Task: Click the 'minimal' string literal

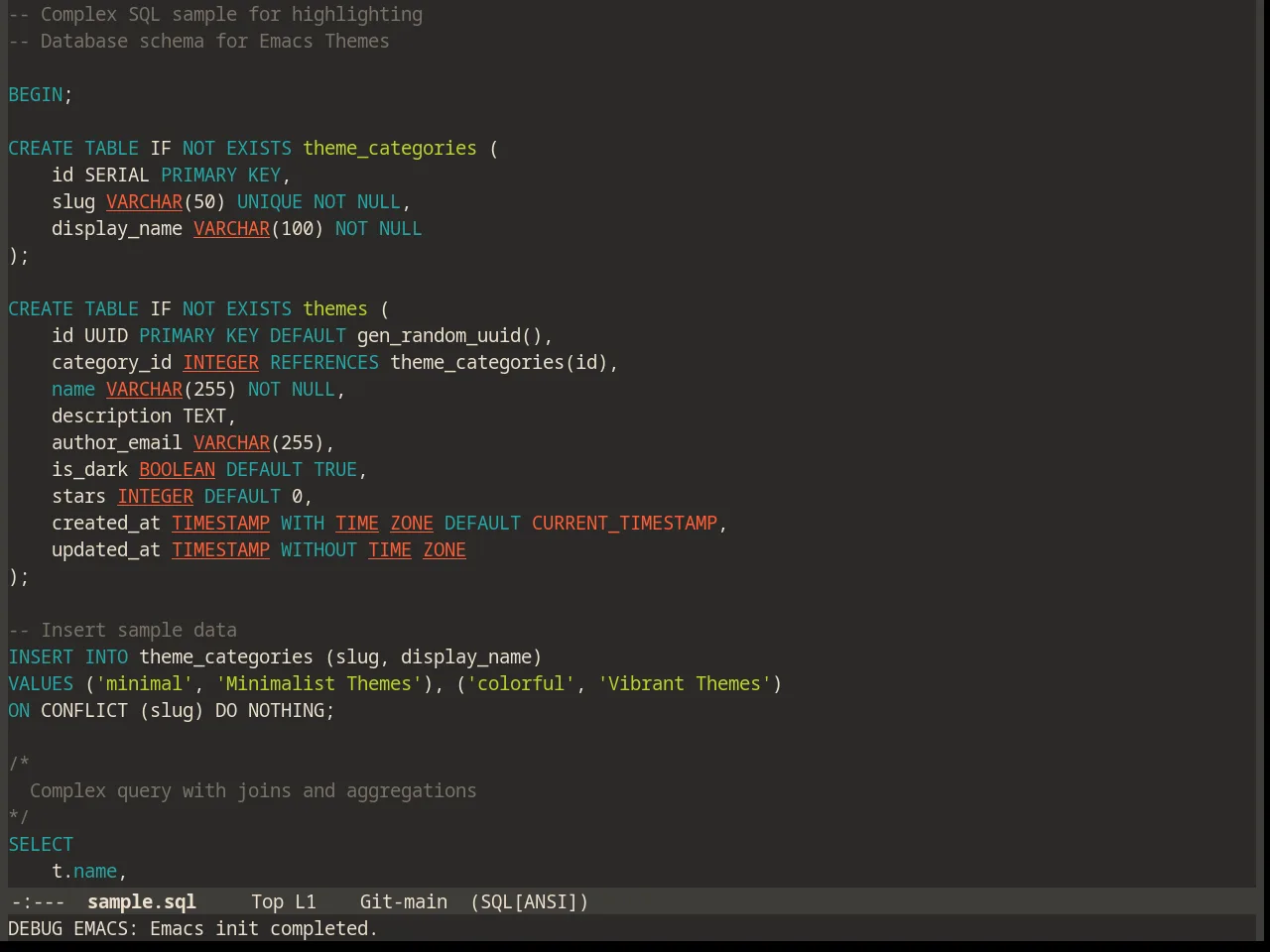Action: (x=144, y=683)
